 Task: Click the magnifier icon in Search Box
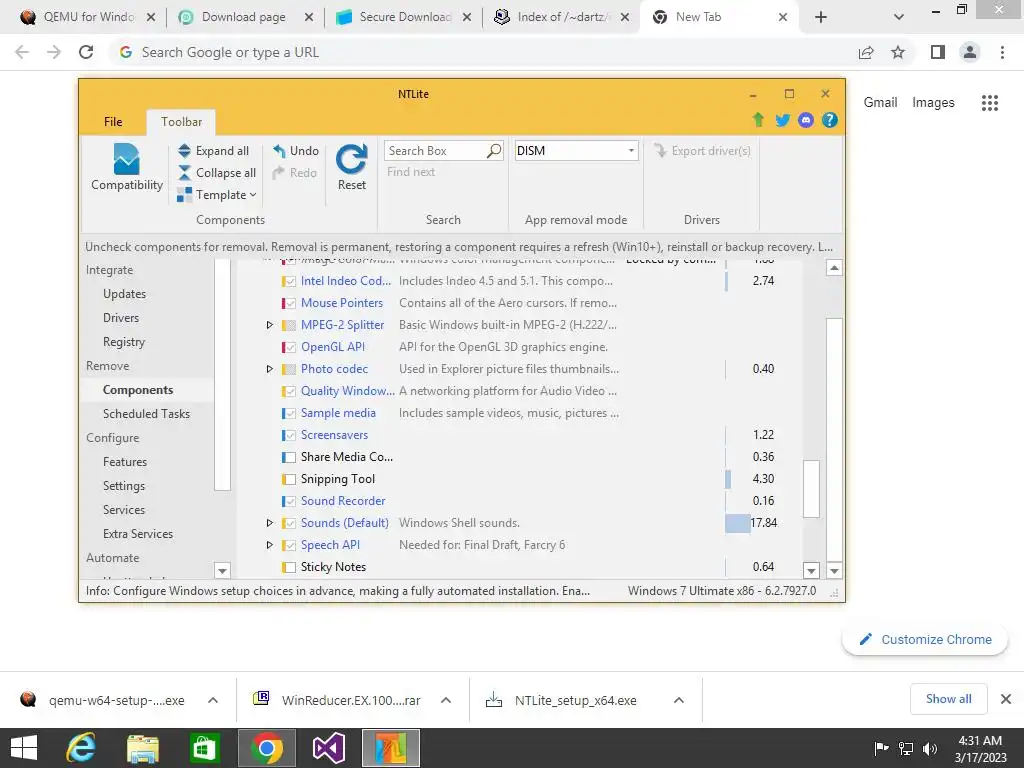(x=494, y=151)
